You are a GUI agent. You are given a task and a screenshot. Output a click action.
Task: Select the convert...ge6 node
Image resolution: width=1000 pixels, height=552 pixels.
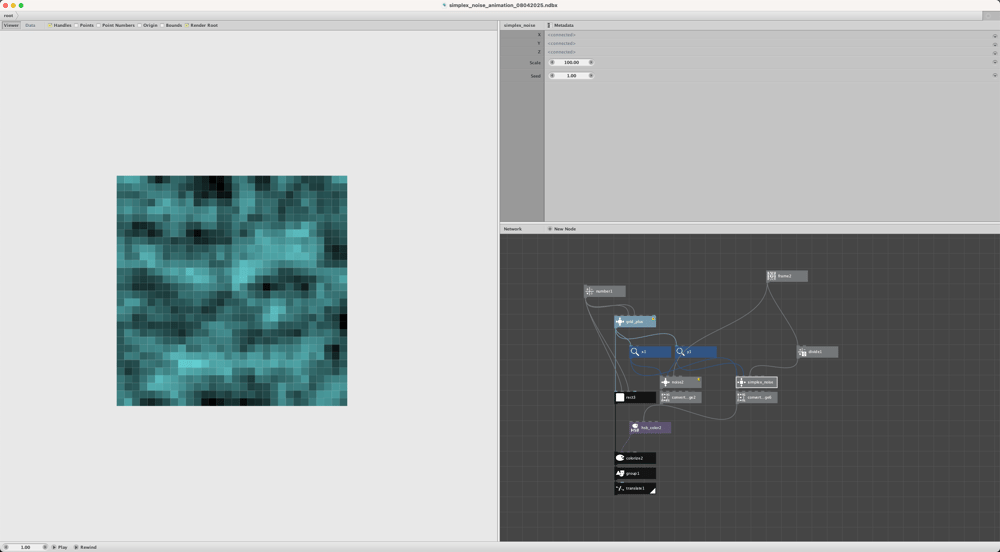click(757, 397)
